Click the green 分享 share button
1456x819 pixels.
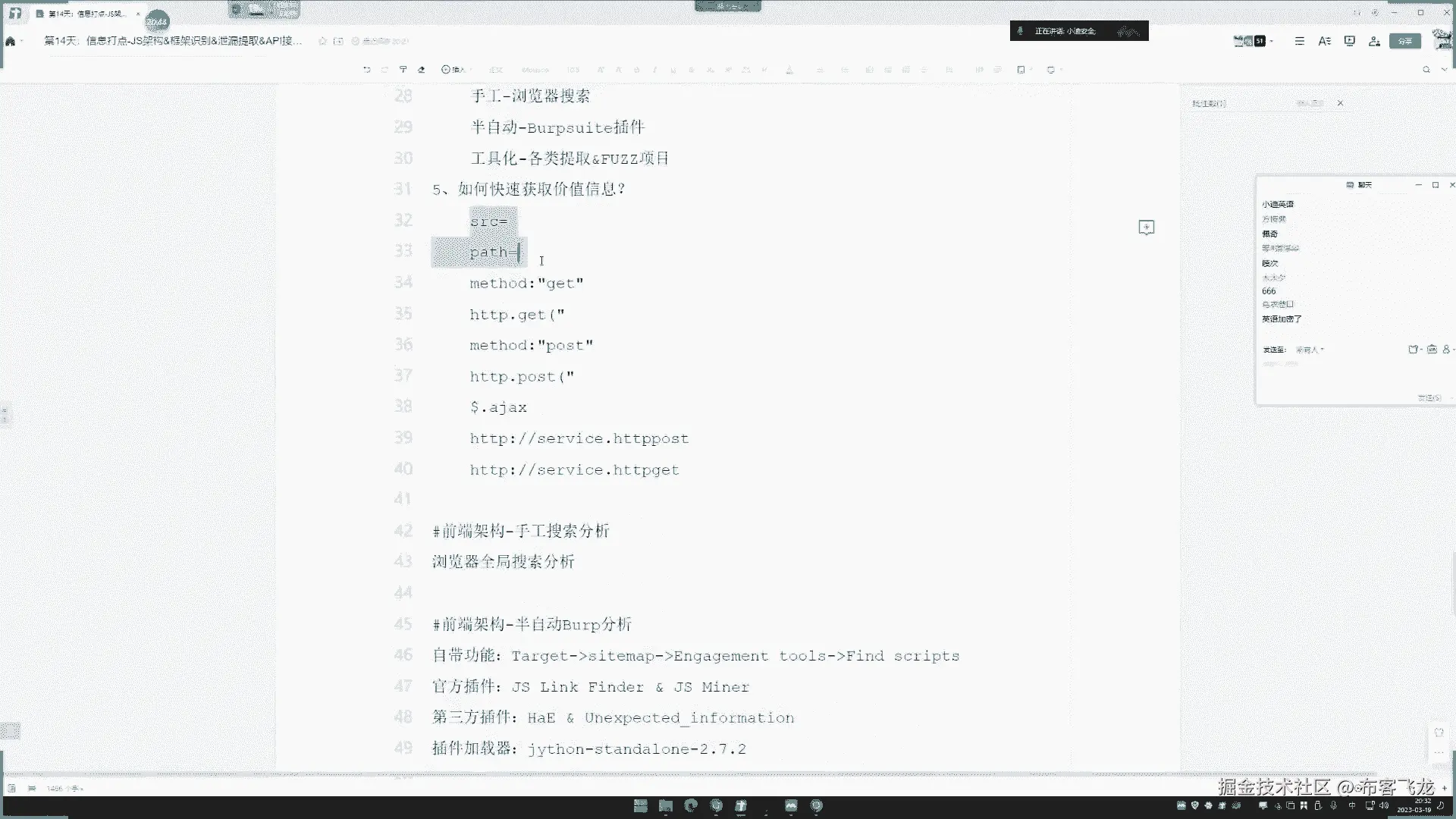[x=1404, y=41]
